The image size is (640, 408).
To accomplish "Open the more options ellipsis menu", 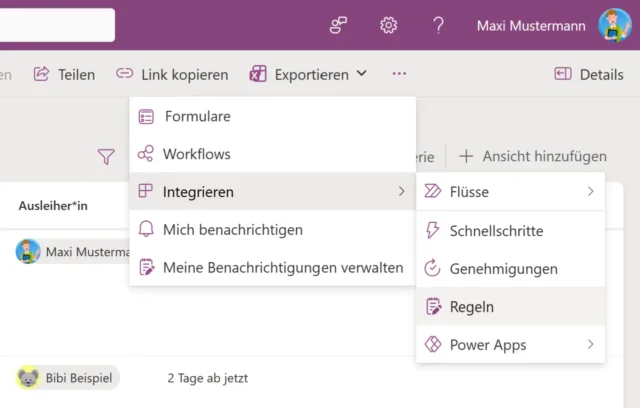I will pyautogui.click(x=399, y=74).
